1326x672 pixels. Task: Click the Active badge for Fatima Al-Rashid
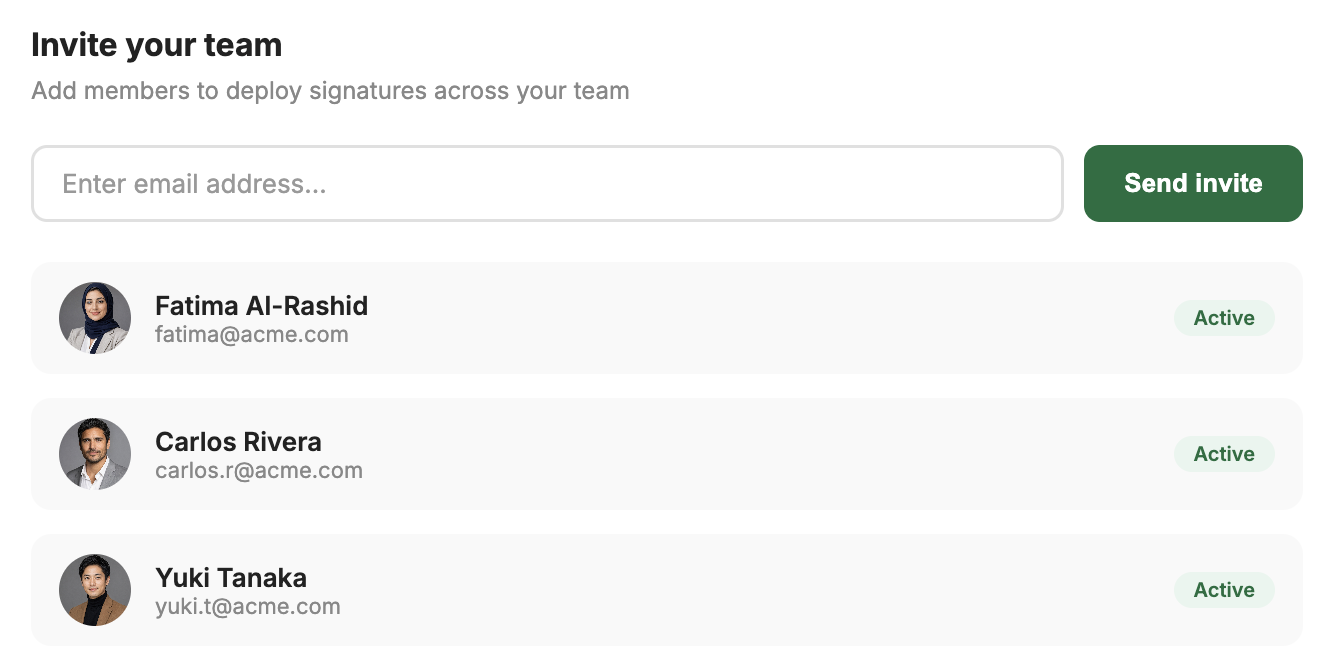coord(1223,318)
